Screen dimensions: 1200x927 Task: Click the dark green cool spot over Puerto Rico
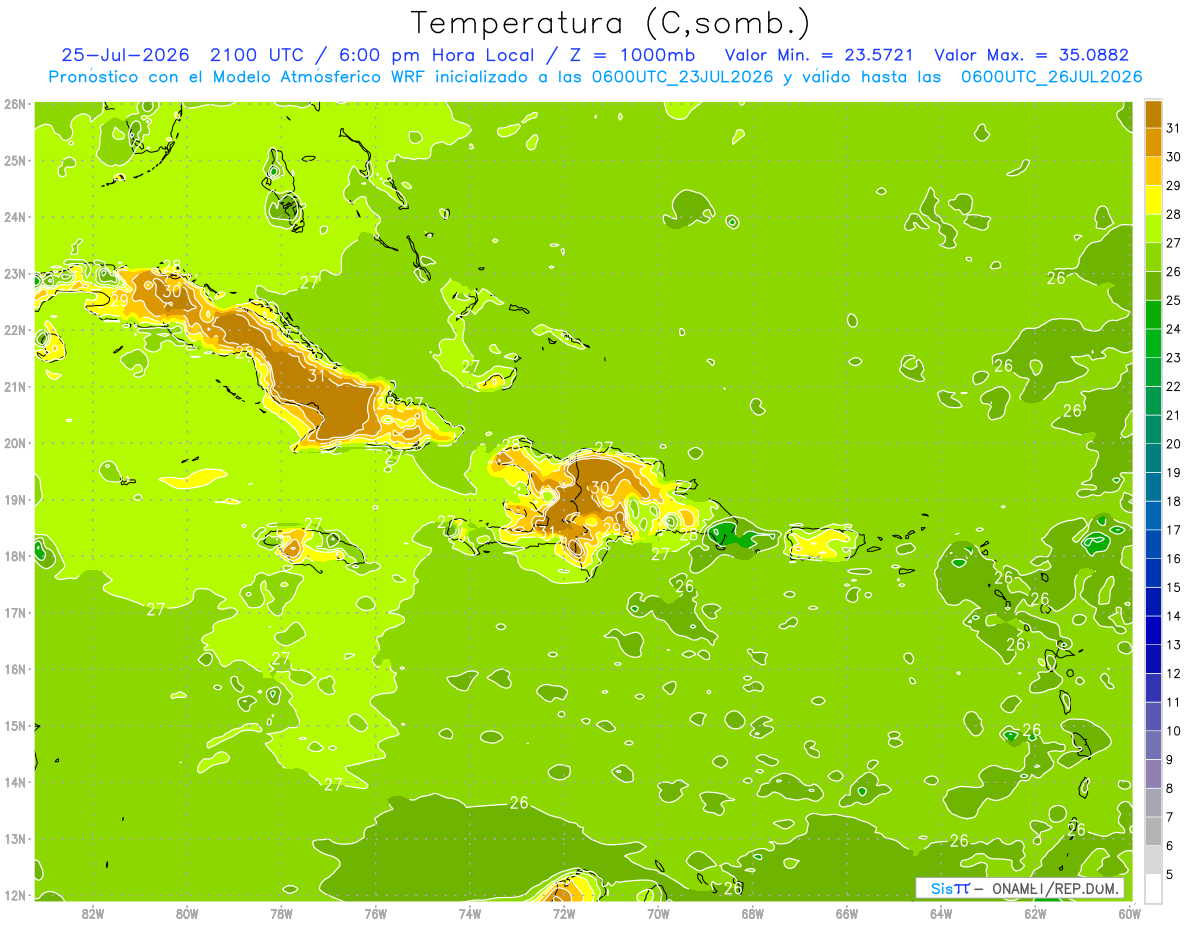coord(733,537)
